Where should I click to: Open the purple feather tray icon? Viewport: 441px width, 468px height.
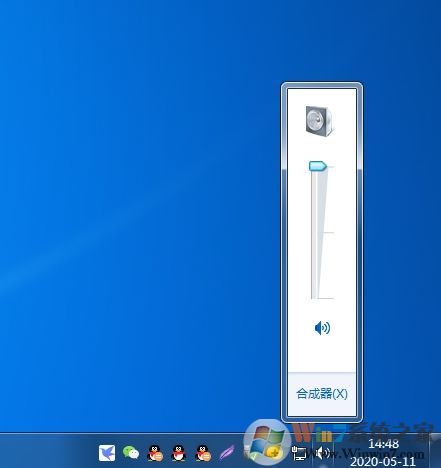[x=227, y=453]
